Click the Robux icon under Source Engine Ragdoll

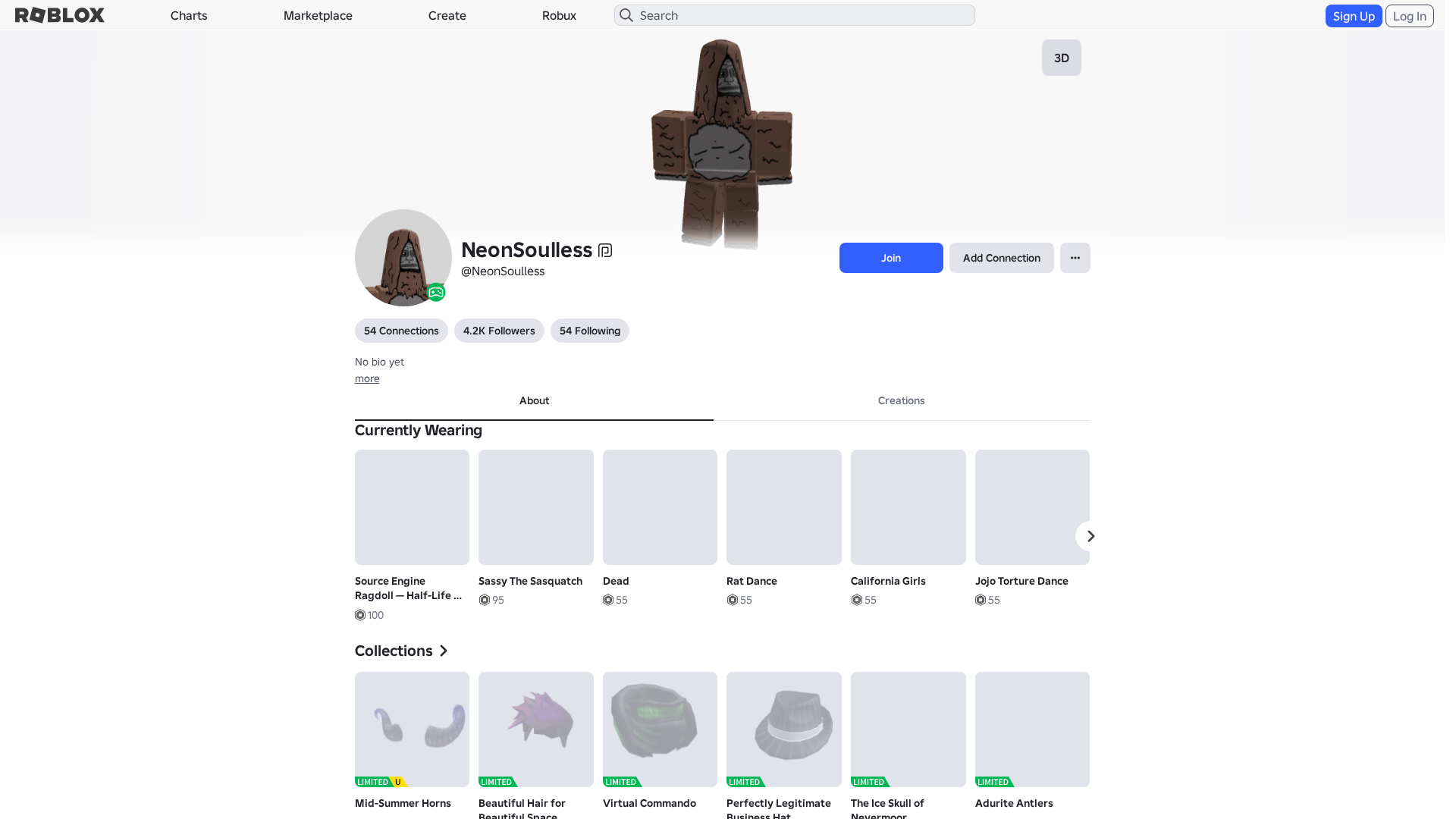click(x=360, y=615)
